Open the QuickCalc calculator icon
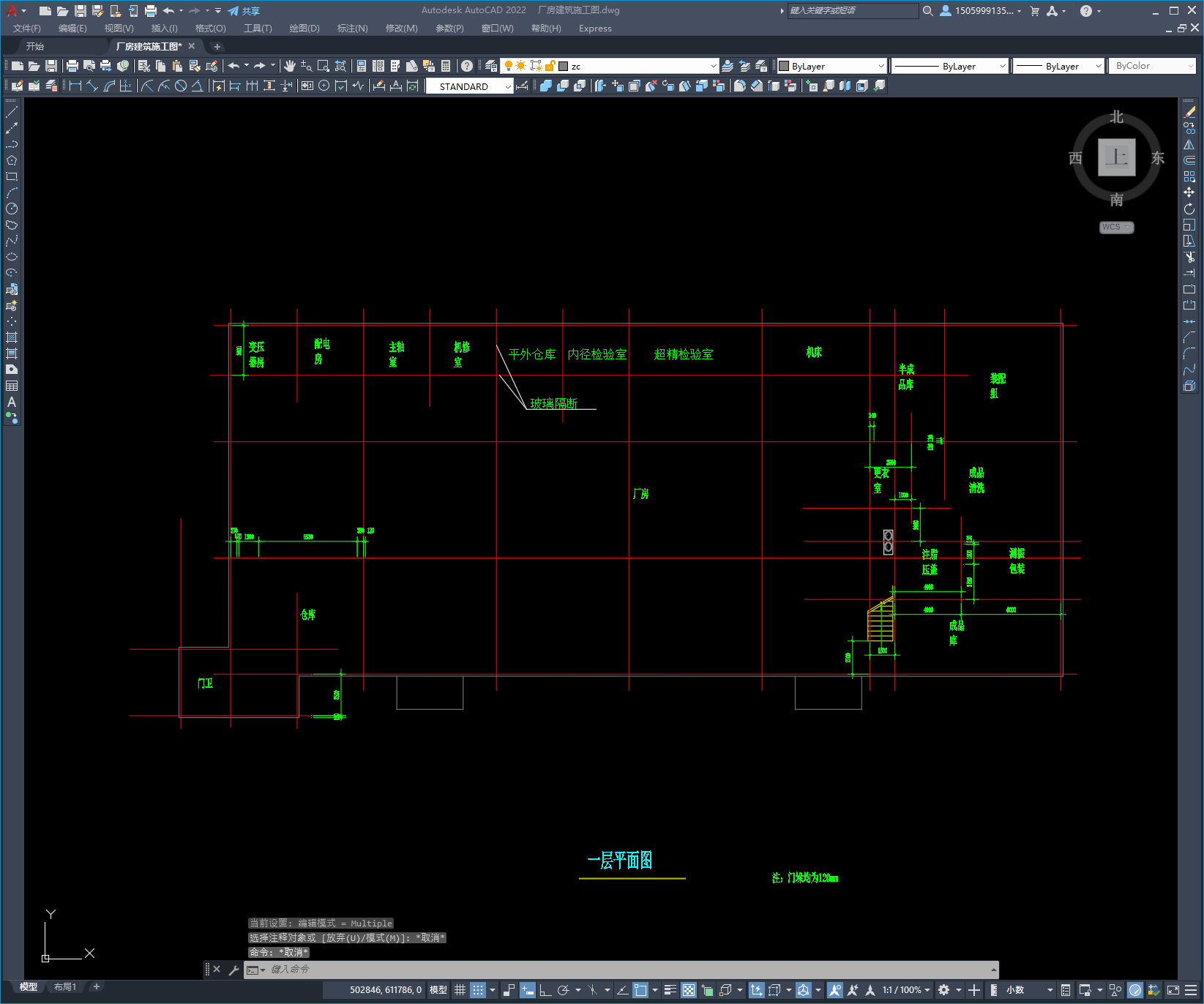This screenshot has height=1004, width=1204. click(x=446, y=66)
